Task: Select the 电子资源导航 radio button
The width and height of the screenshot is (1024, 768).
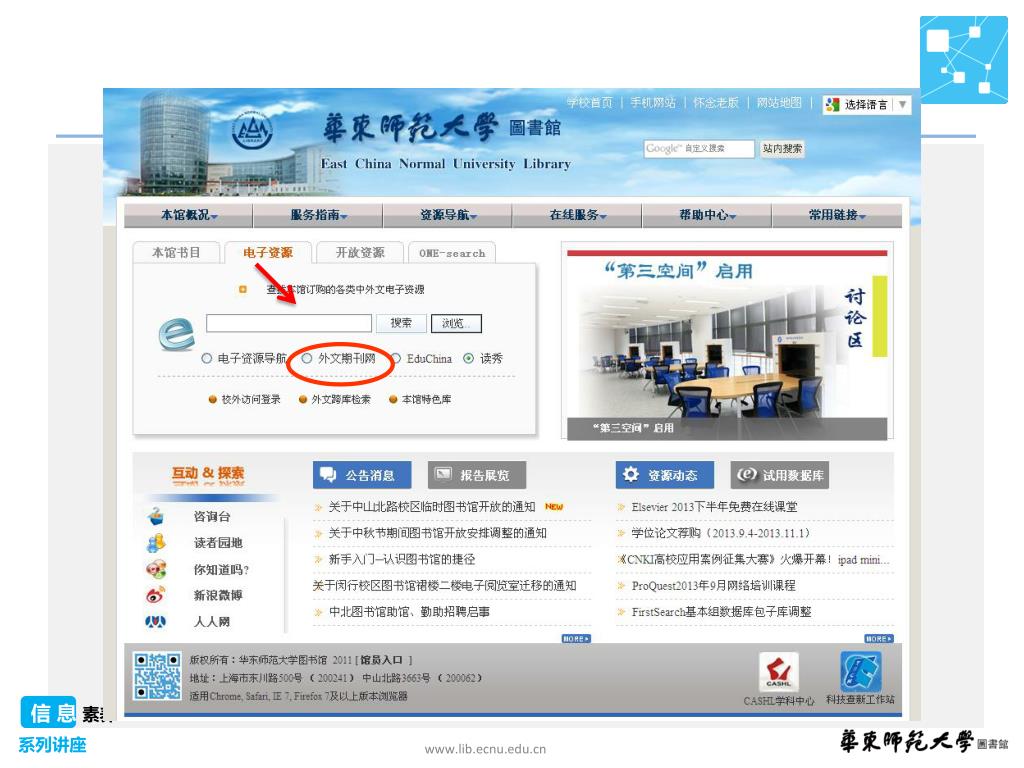Action: 206,359
